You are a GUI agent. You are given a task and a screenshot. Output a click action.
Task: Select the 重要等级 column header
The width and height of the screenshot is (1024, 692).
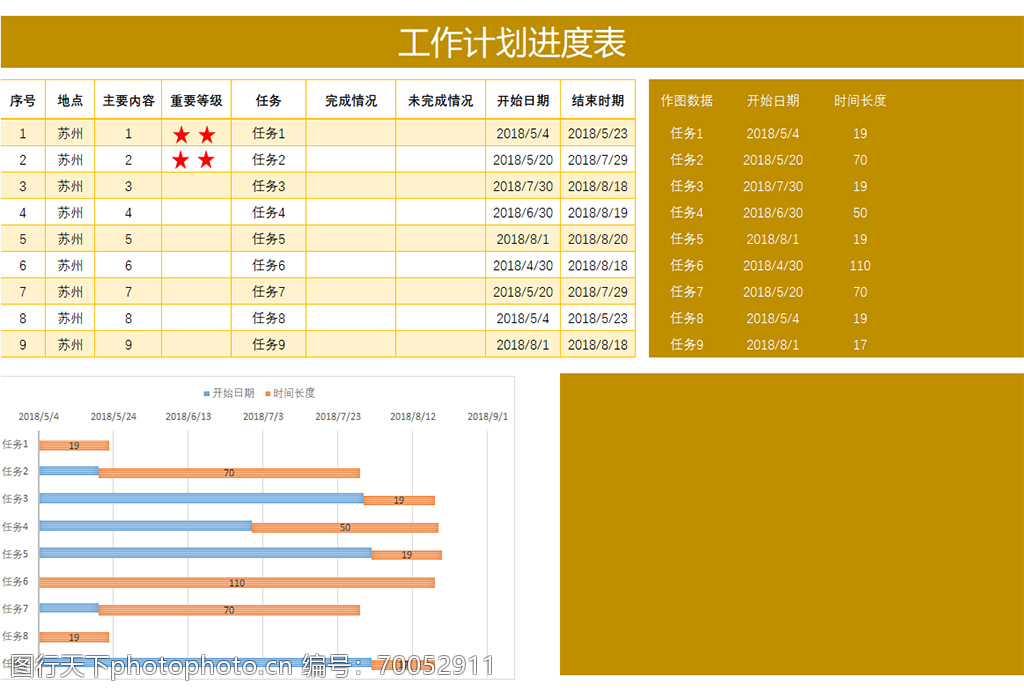(x=197, y=101)
